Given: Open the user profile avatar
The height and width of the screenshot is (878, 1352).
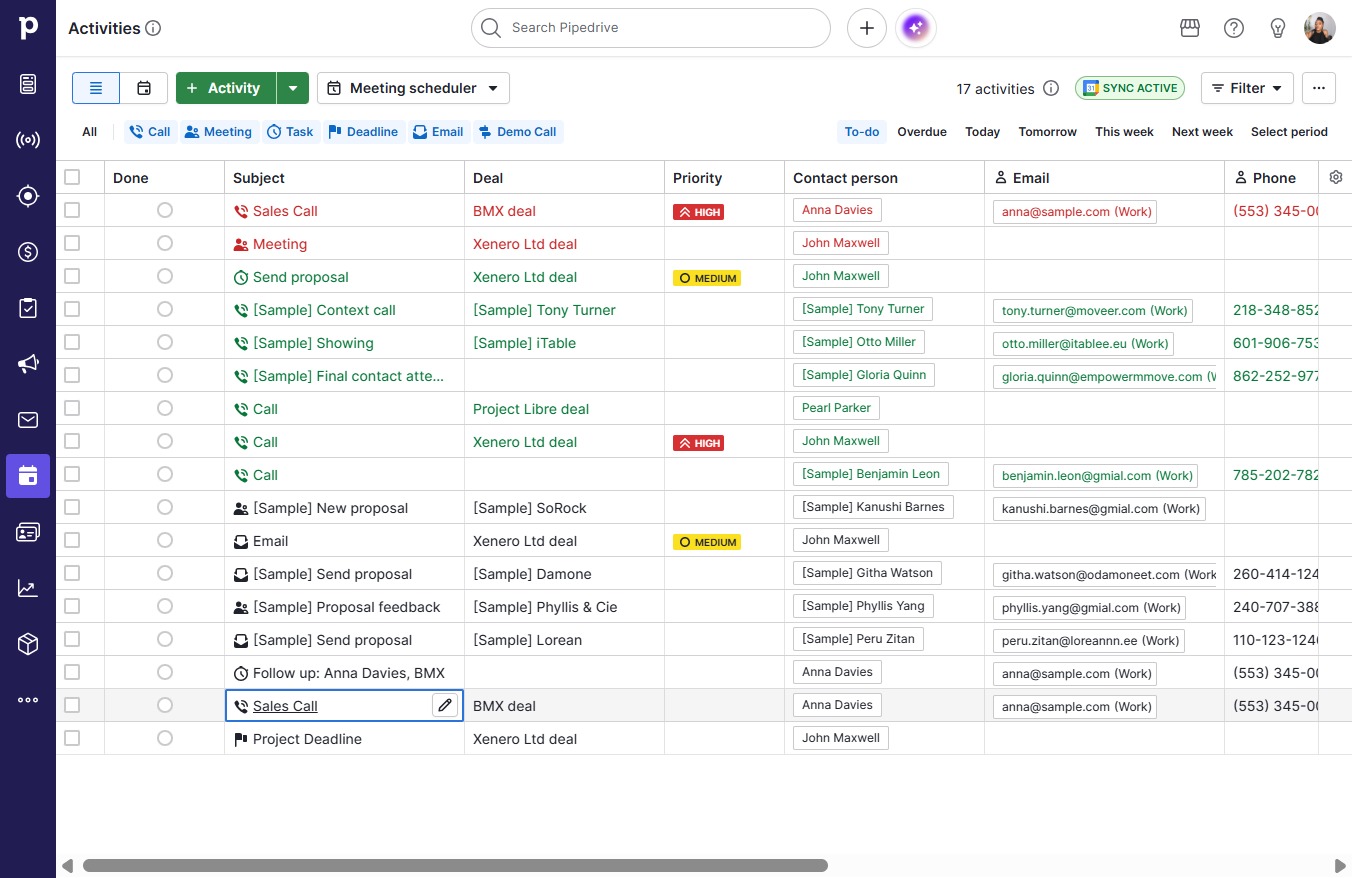Looking at the screenshot, I should (x=1320, y=28).
